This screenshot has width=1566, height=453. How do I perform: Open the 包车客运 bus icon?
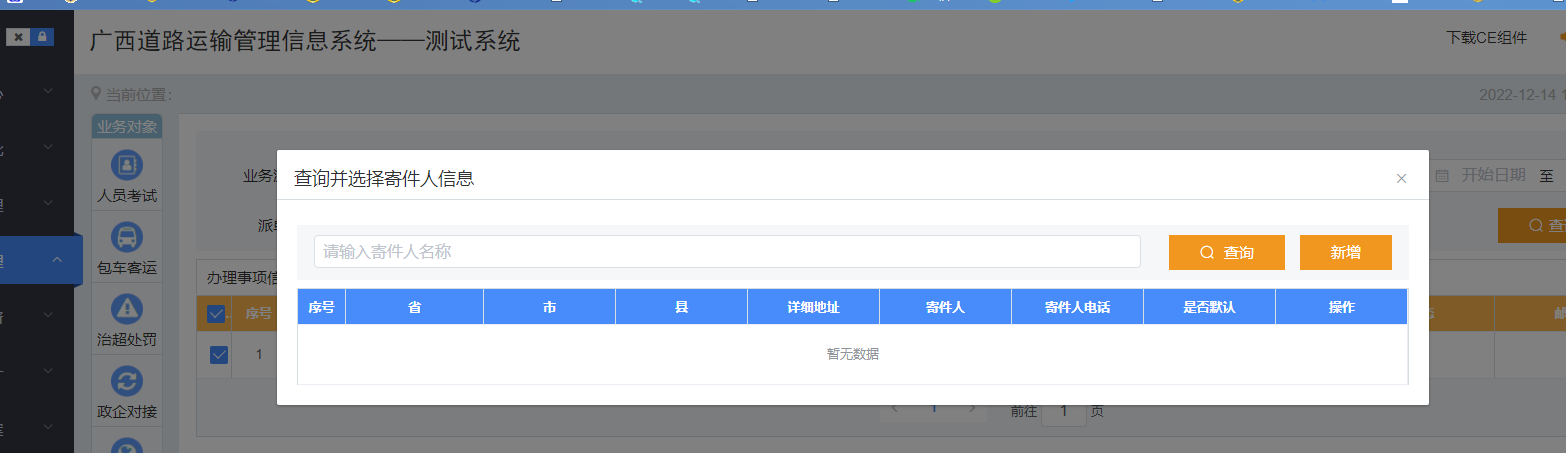click(x=127, y=237)
